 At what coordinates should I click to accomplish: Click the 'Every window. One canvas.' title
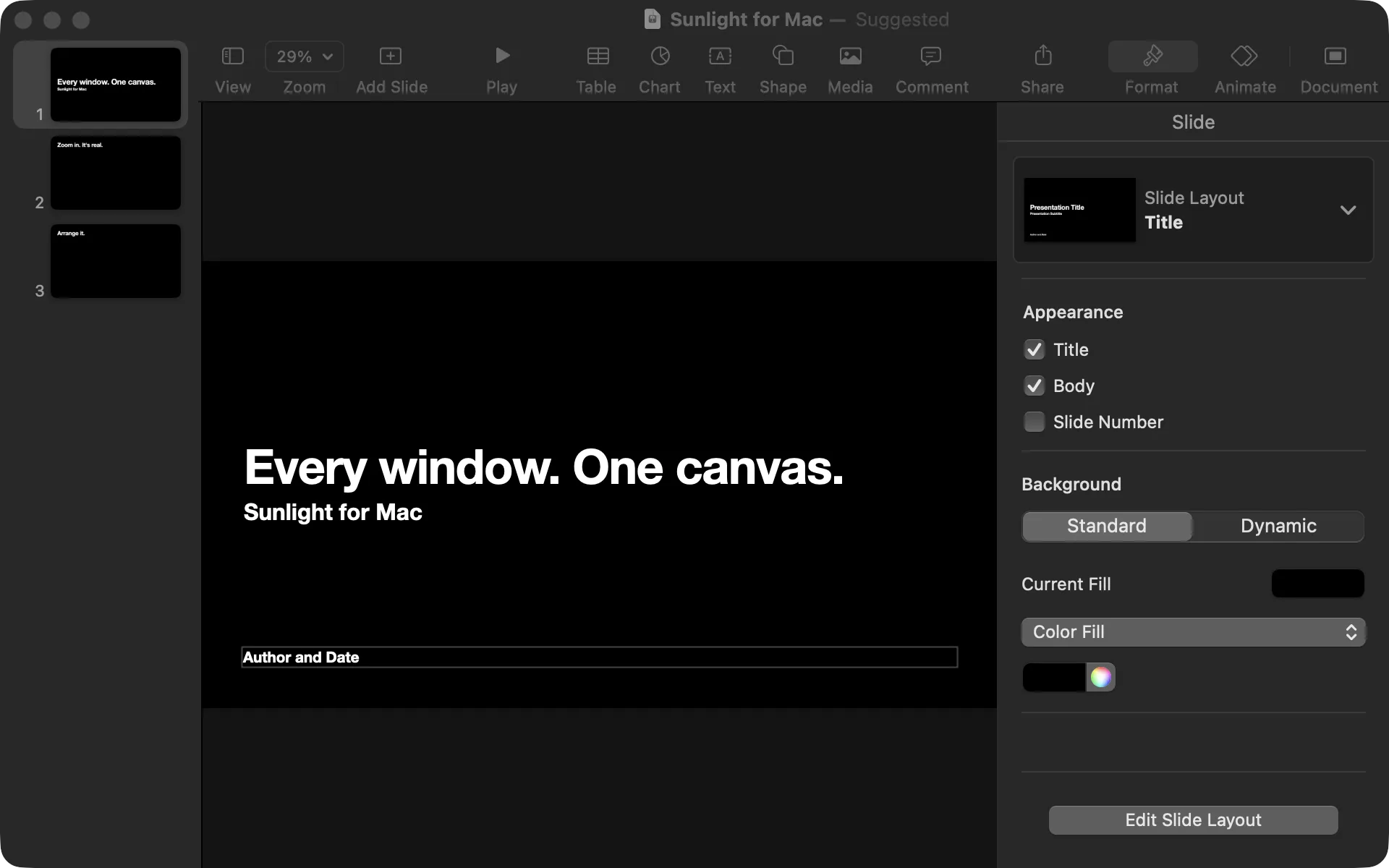click(x=544, y=468)
